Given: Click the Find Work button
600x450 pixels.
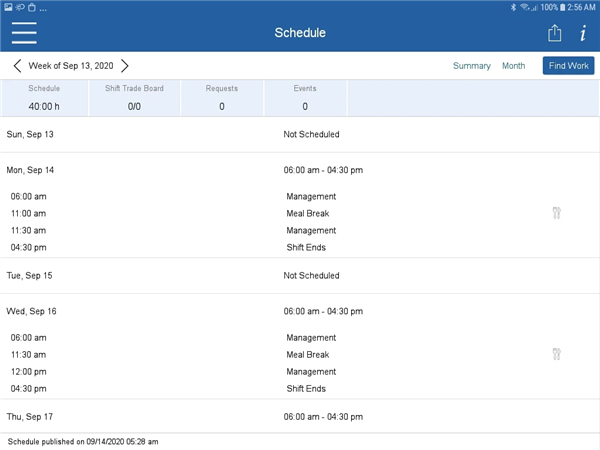Looking at the screenshot, I should [568, 66].
